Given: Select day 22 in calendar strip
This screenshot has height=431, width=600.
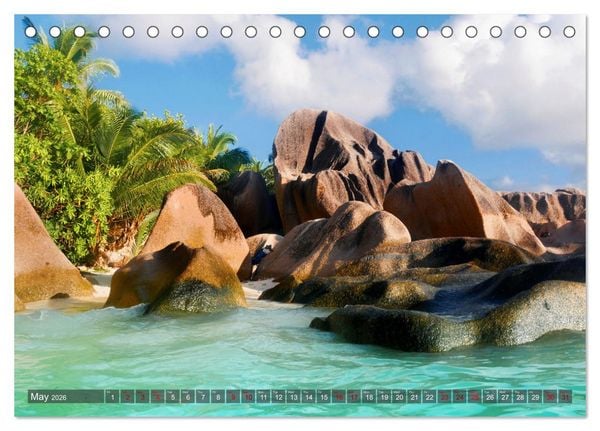Looking at the screenshot, I should coord(430,397).
